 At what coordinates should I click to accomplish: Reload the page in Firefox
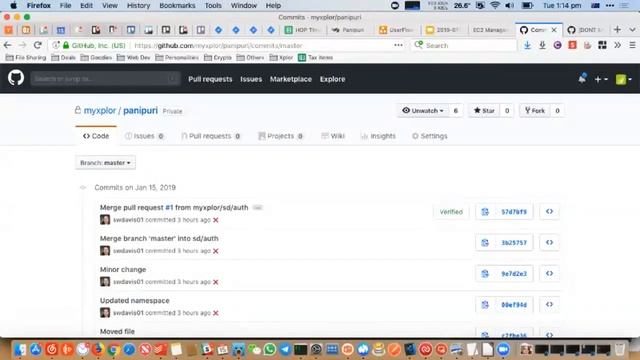[38, 45]
